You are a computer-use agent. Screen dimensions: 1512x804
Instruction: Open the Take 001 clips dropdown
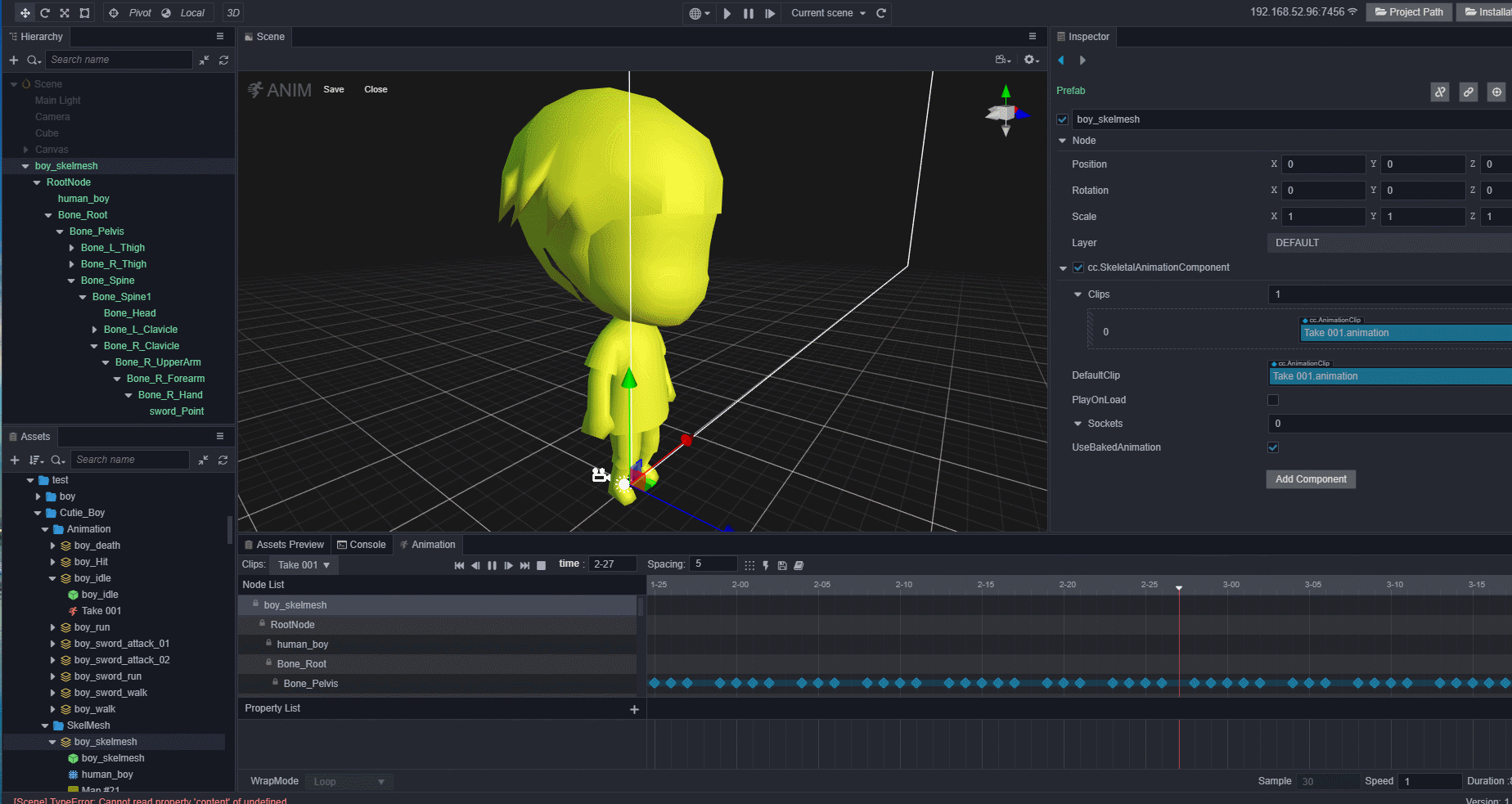304,565
